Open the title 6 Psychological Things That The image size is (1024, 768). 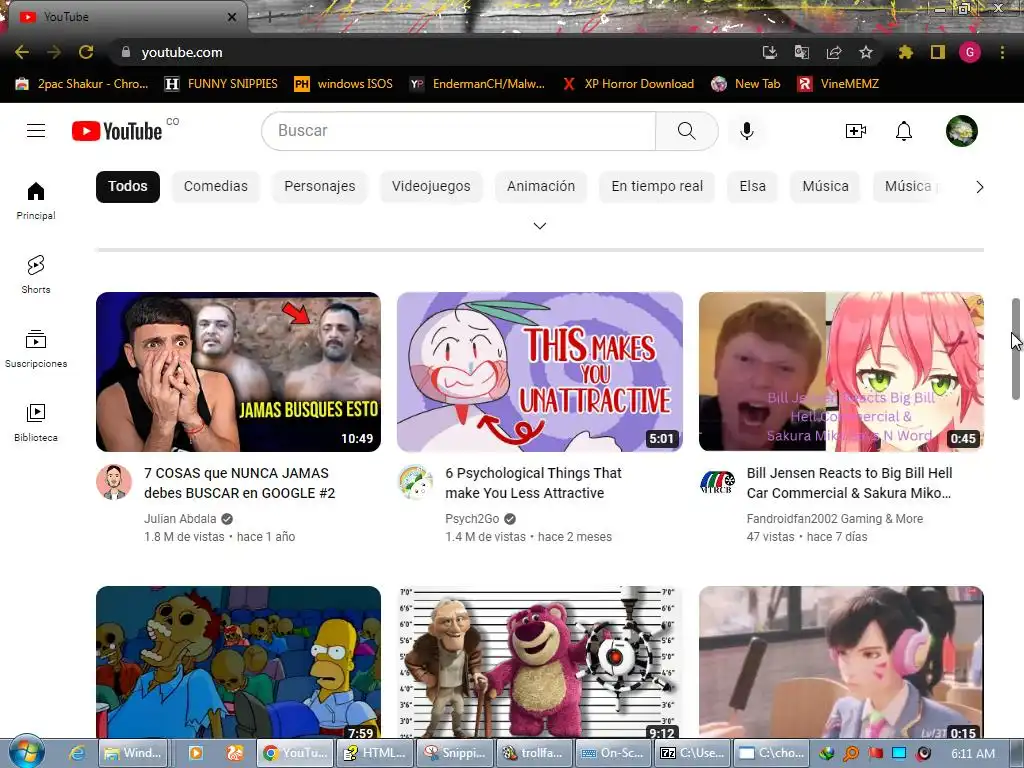click(x=534, y=483)
